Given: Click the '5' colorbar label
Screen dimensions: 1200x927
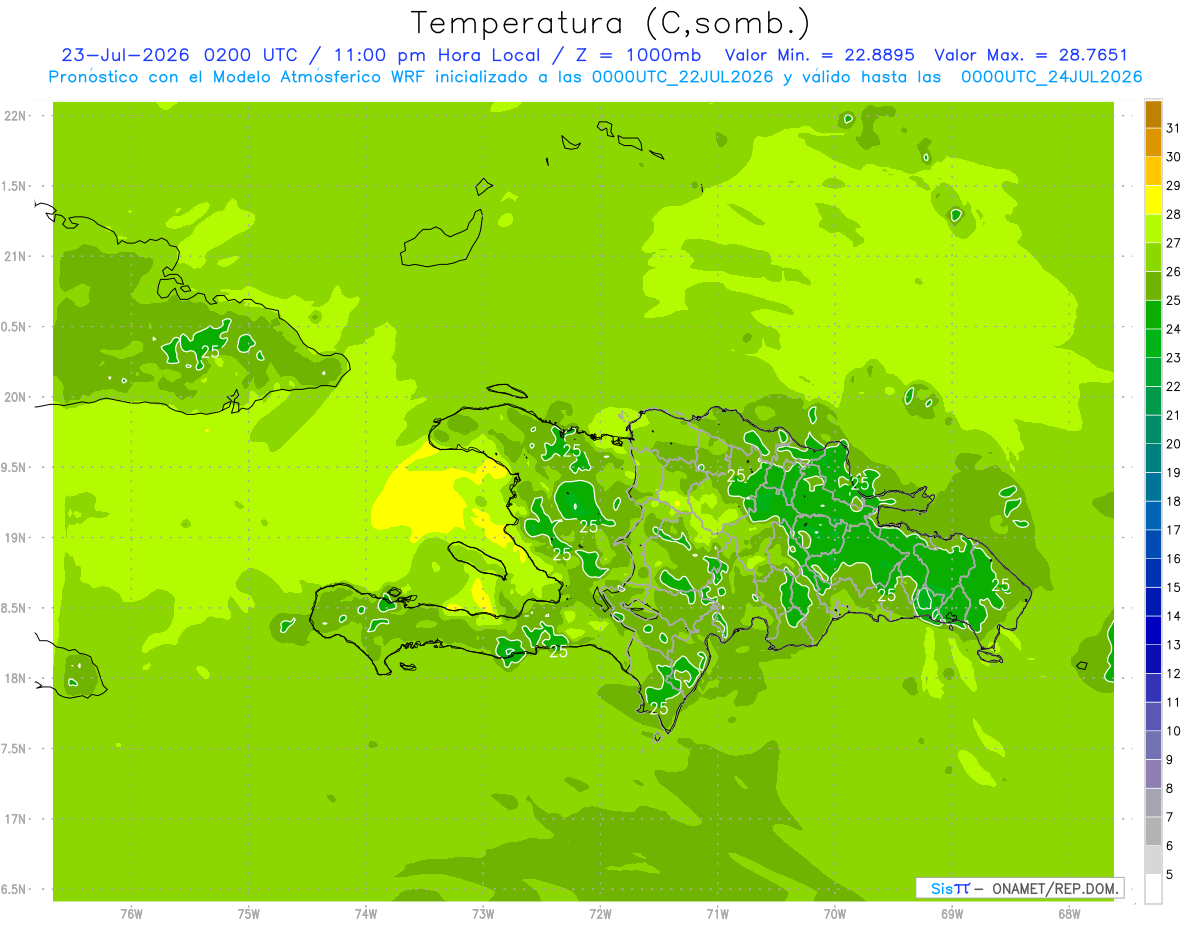Looking at the screenshot, I should [1170, 874].
